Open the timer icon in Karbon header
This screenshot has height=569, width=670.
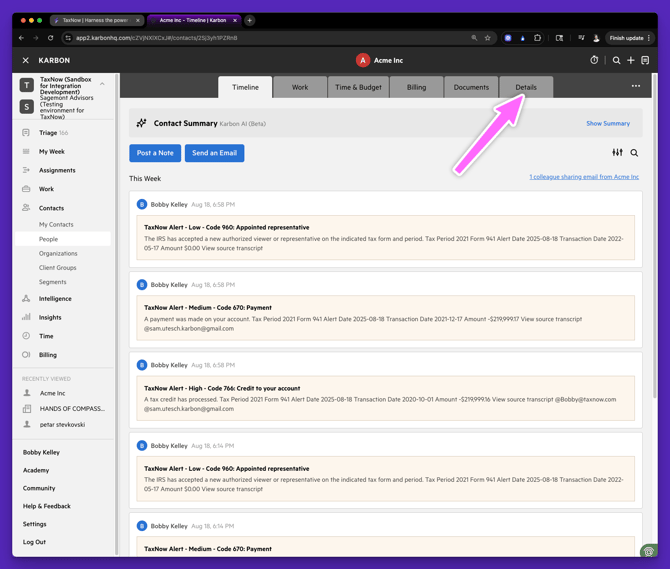[x=594, y=60]
